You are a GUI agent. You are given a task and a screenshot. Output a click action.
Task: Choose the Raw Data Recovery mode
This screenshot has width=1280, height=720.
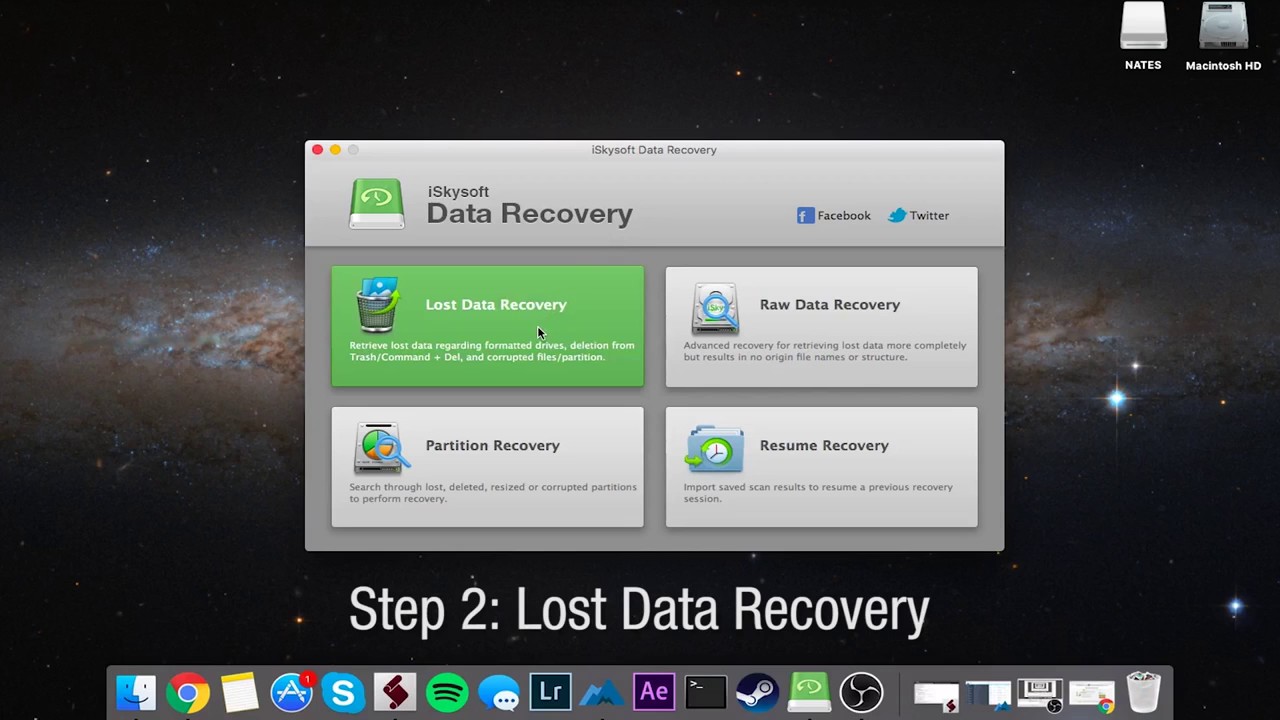821,326
